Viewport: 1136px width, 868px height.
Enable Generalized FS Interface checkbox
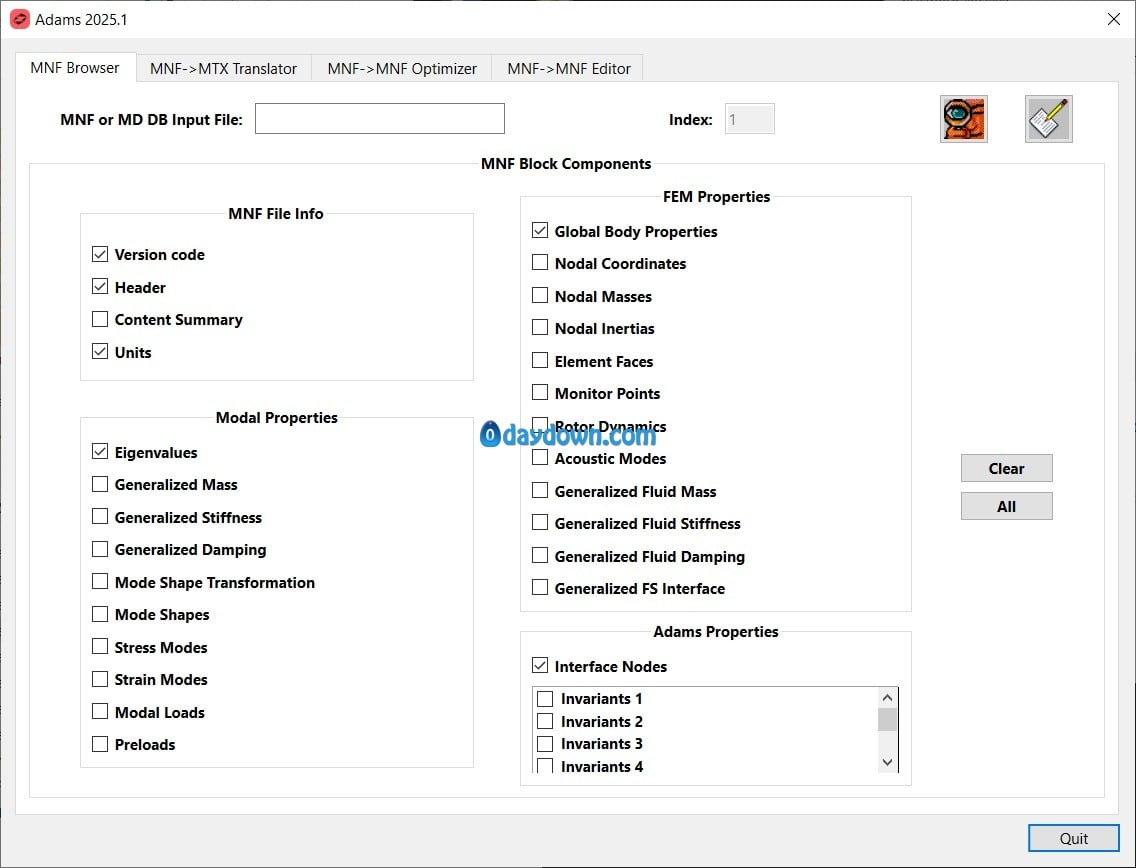[540, 588]
